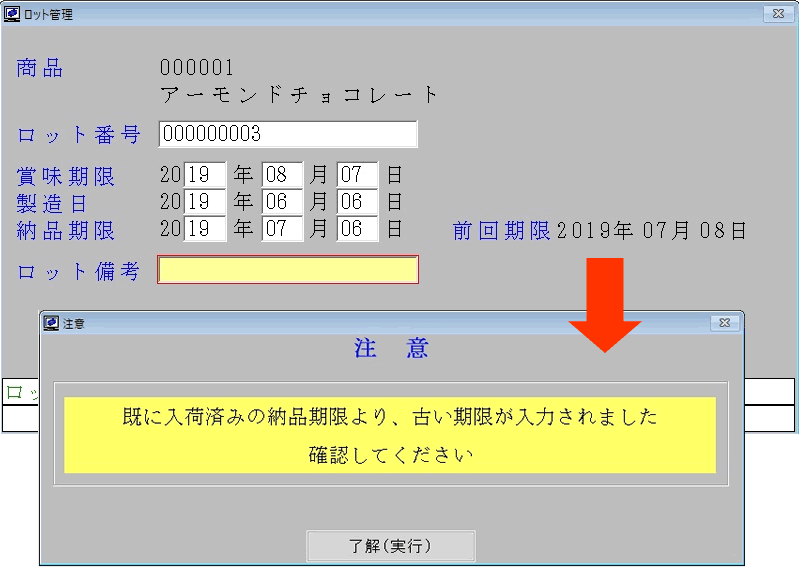The height and width of the screenshot is (567, 799).
Task: Select the 賞味期限 year field
Action: [205, 176]
